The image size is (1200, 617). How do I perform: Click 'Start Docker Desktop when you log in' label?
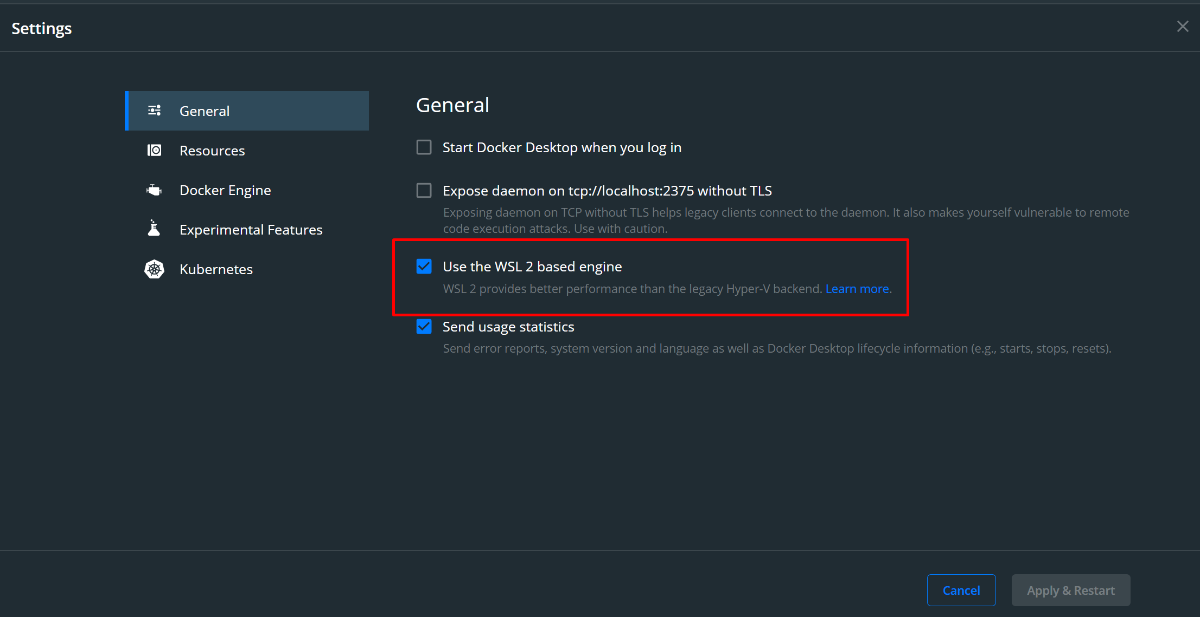tap(562, 147)
